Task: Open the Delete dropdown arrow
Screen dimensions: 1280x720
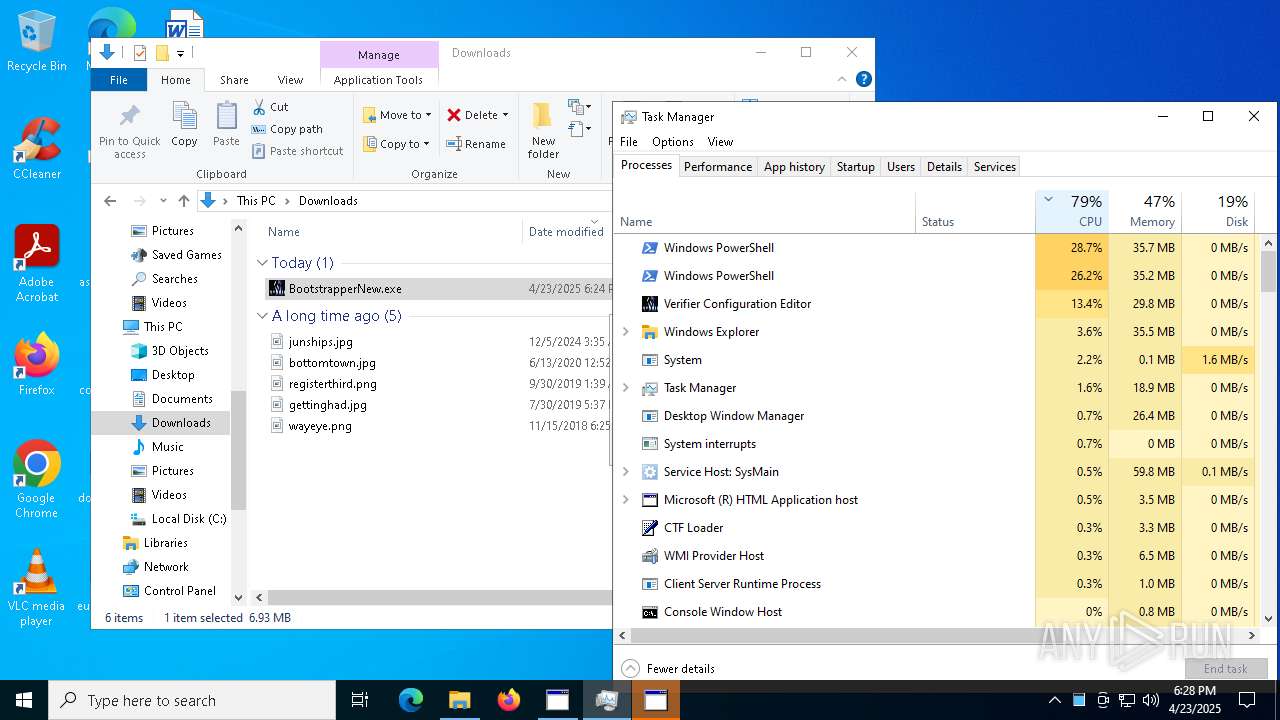Action: (x=505, y=115)
